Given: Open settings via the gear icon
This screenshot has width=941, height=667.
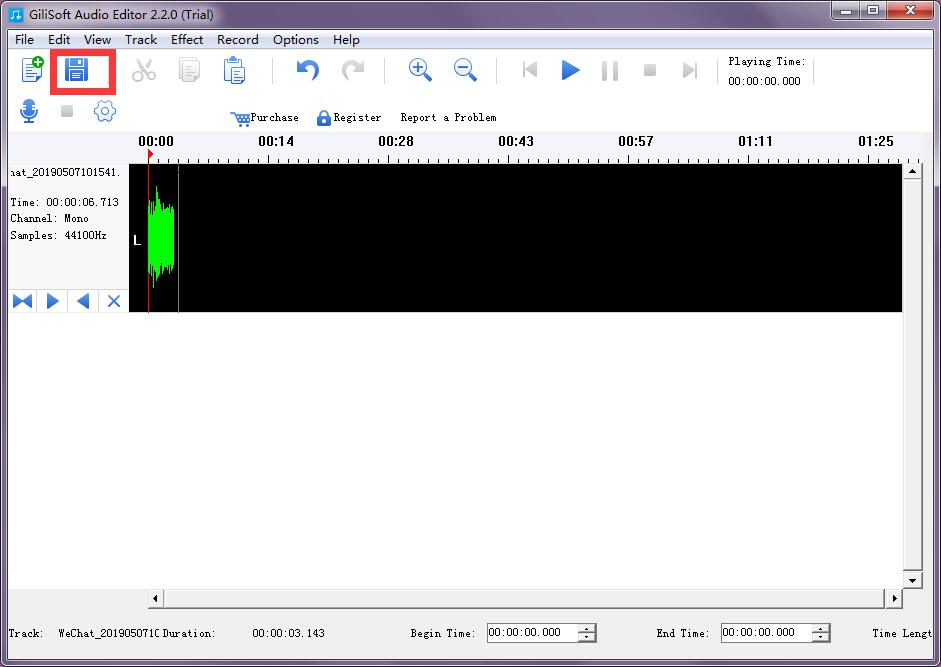Looking at the screenshot, I should tap(105, 112).
